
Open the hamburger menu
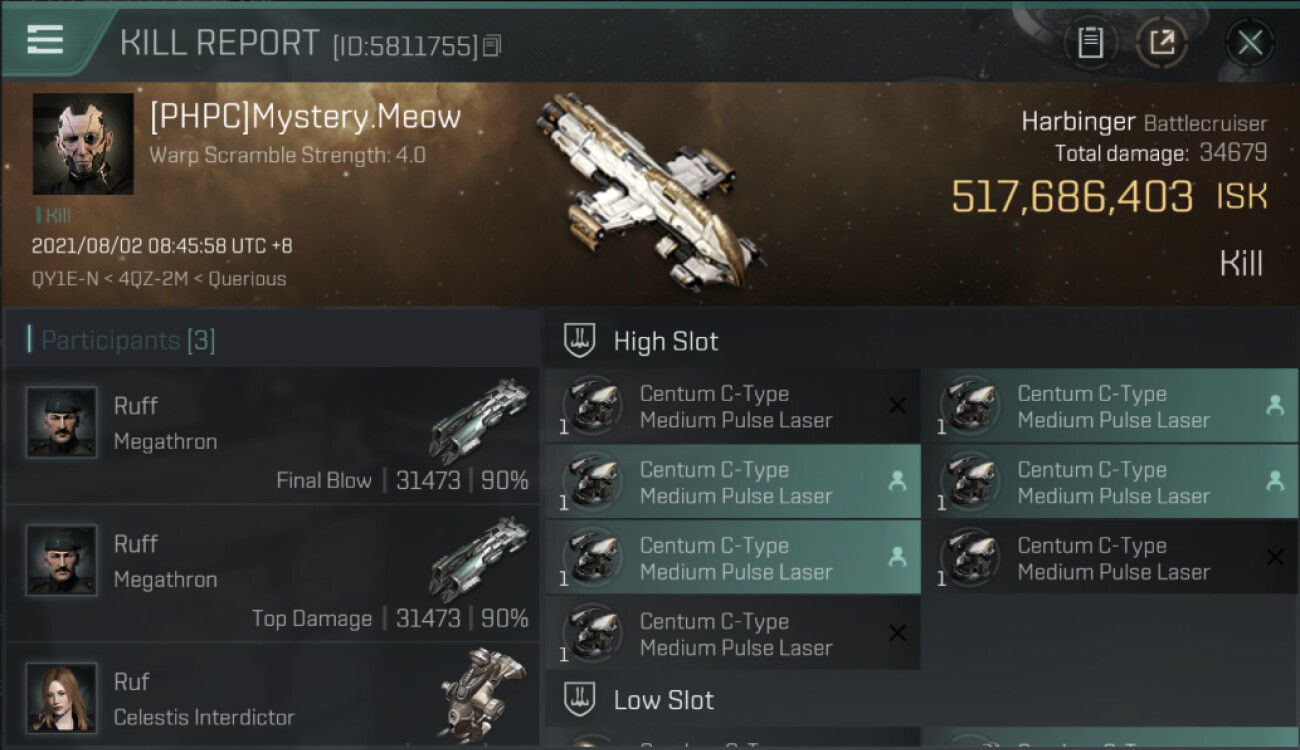(45, 40)
